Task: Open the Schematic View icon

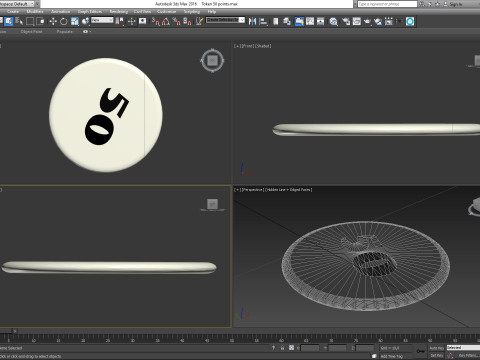Action: pyautogui.click(x=321, y=22)
